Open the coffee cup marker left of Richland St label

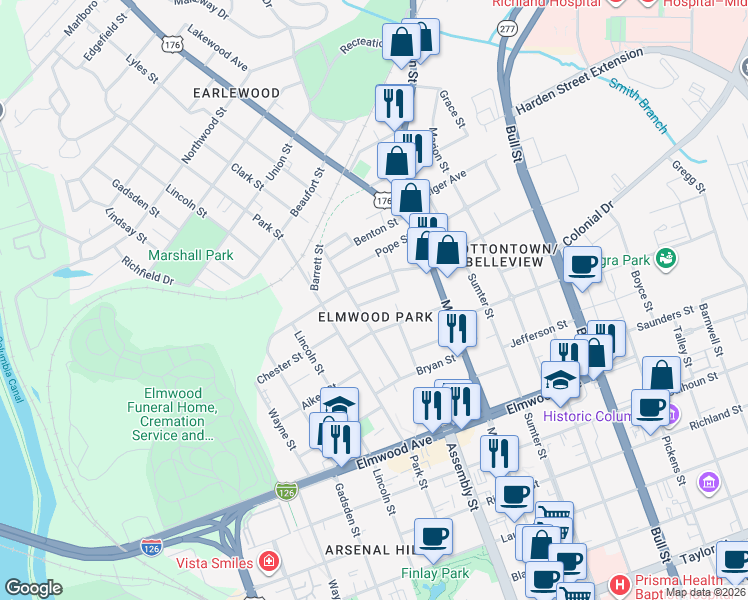650,409
